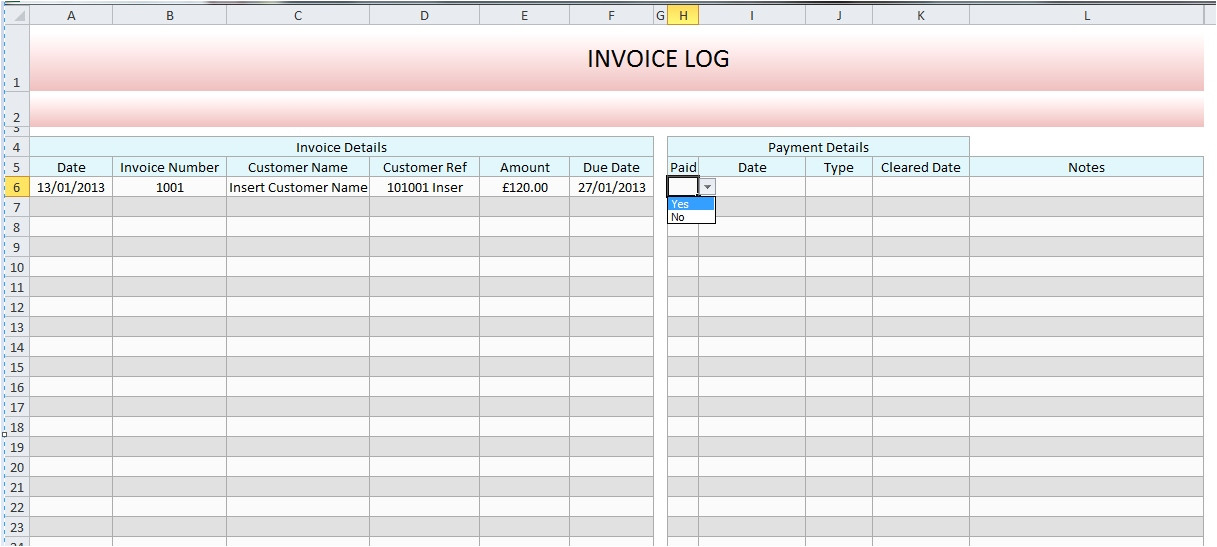Click the INVOICE LOG title cell

[658, 59]
